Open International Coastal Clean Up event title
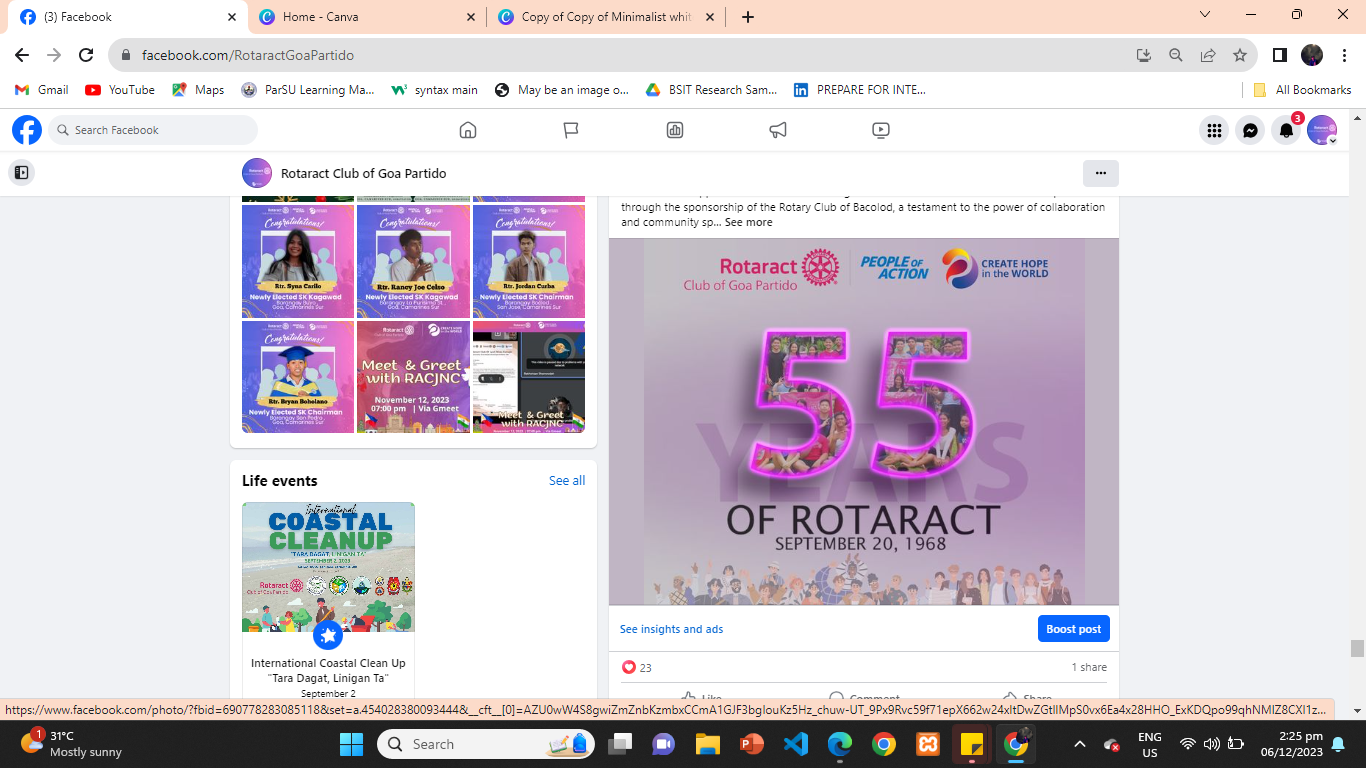 [x=328, y=670]
